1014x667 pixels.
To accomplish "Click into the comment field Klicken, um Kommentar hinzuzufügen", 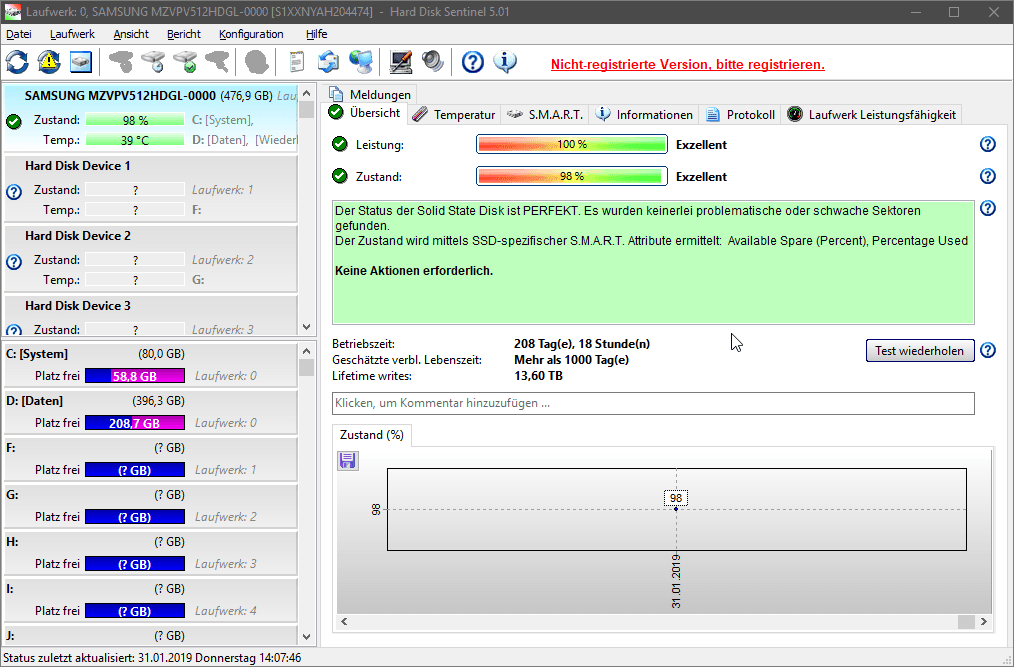I will click(653, 403).
